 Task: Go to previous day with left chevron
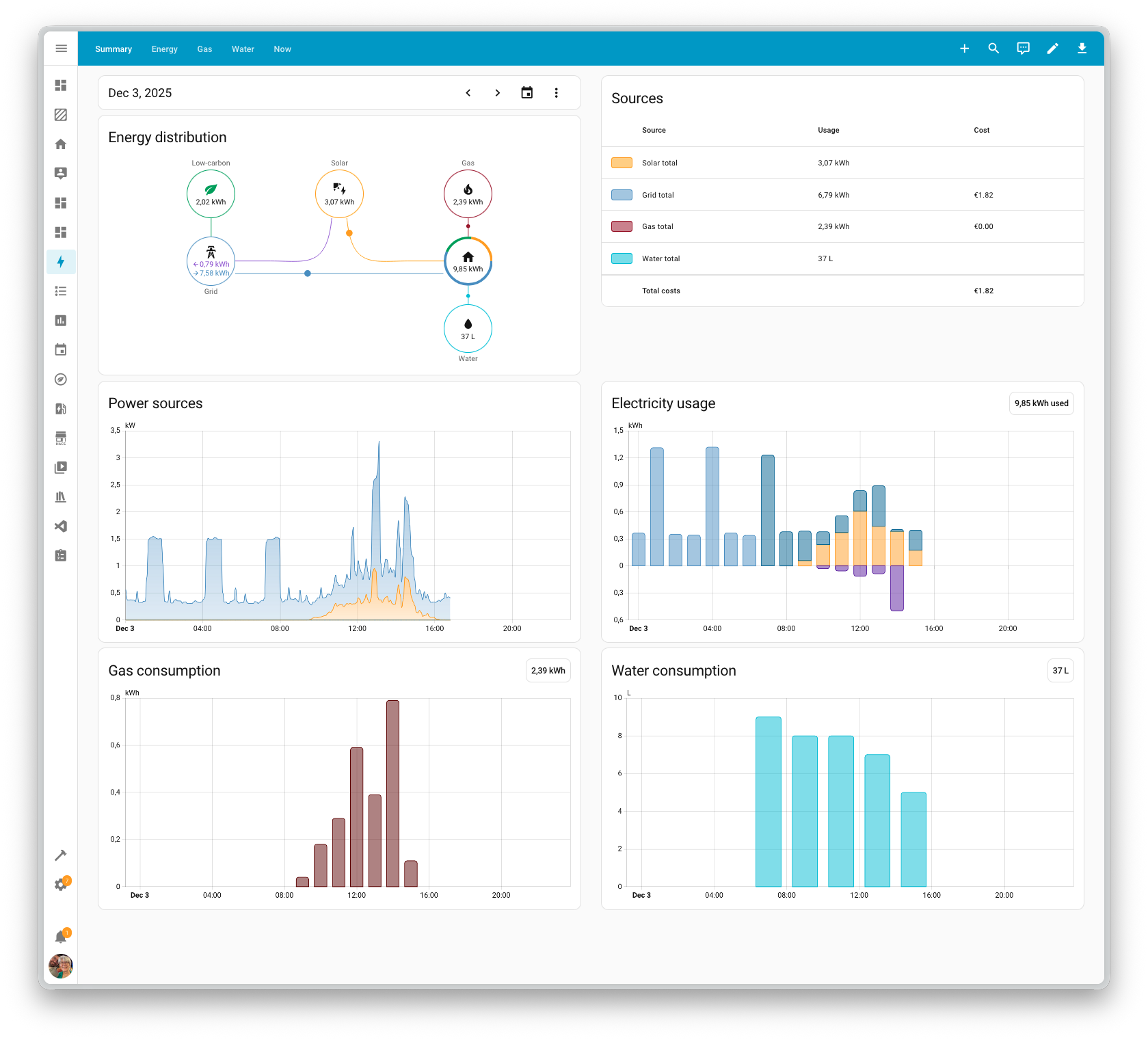(468, 92)
